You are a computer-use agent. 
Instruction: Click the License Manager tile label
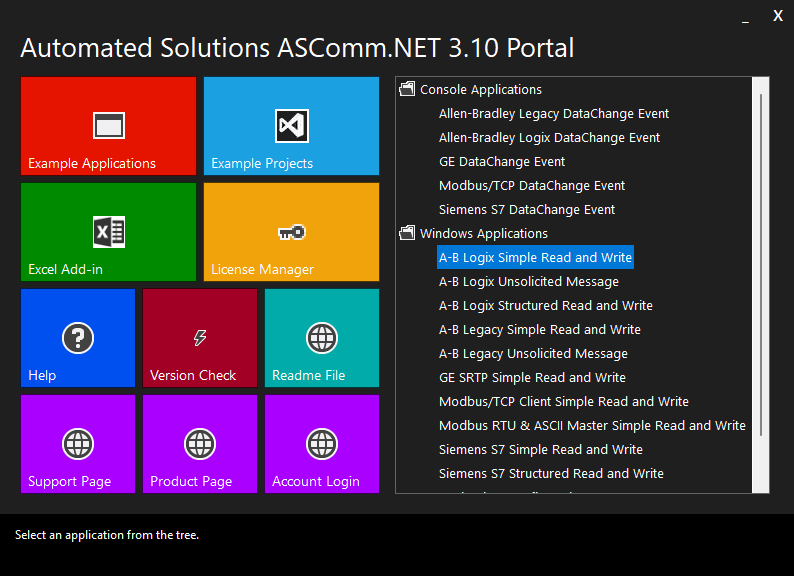tap(262, 270)
